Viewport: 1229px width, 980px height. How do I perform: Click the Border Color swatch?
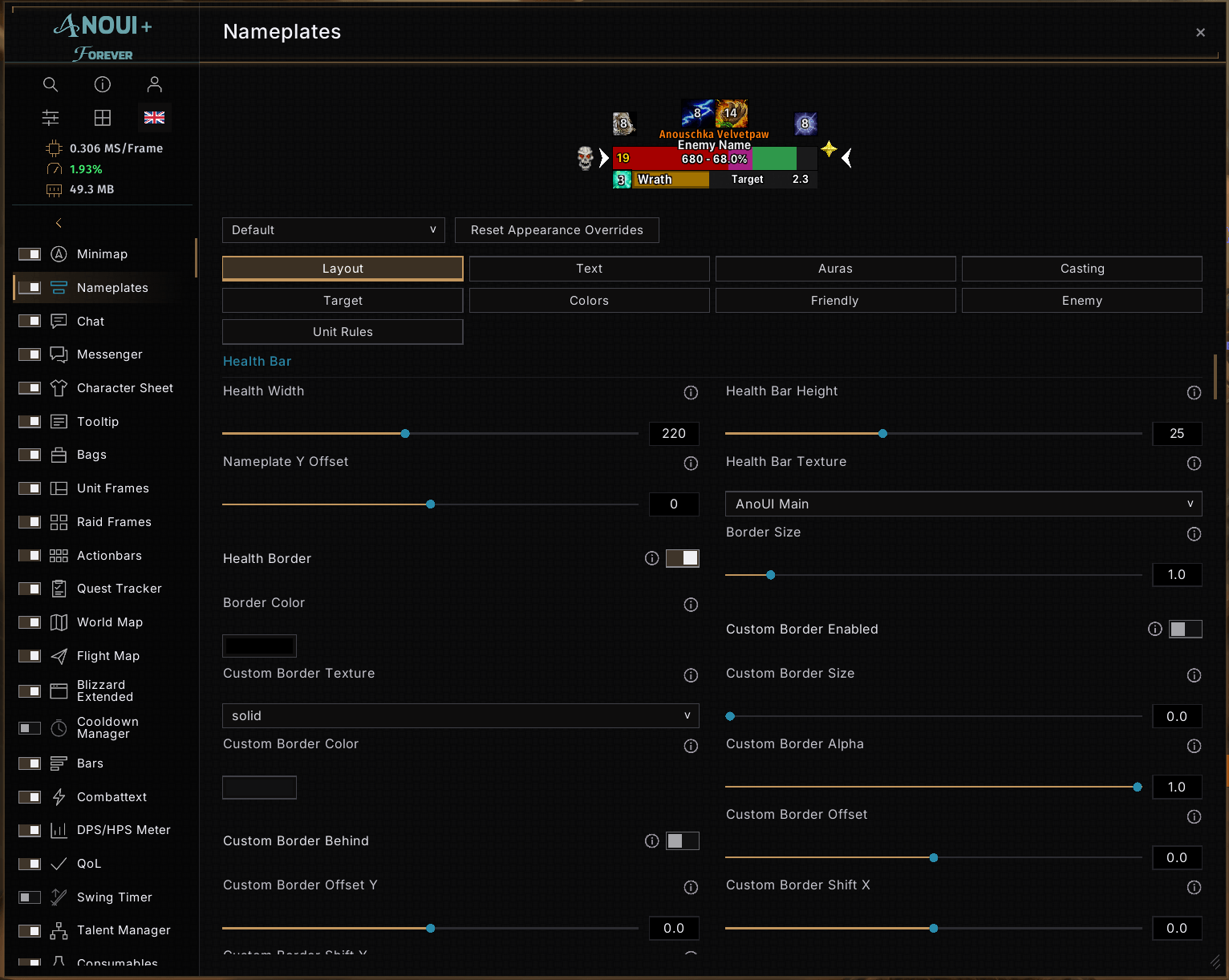259,646
